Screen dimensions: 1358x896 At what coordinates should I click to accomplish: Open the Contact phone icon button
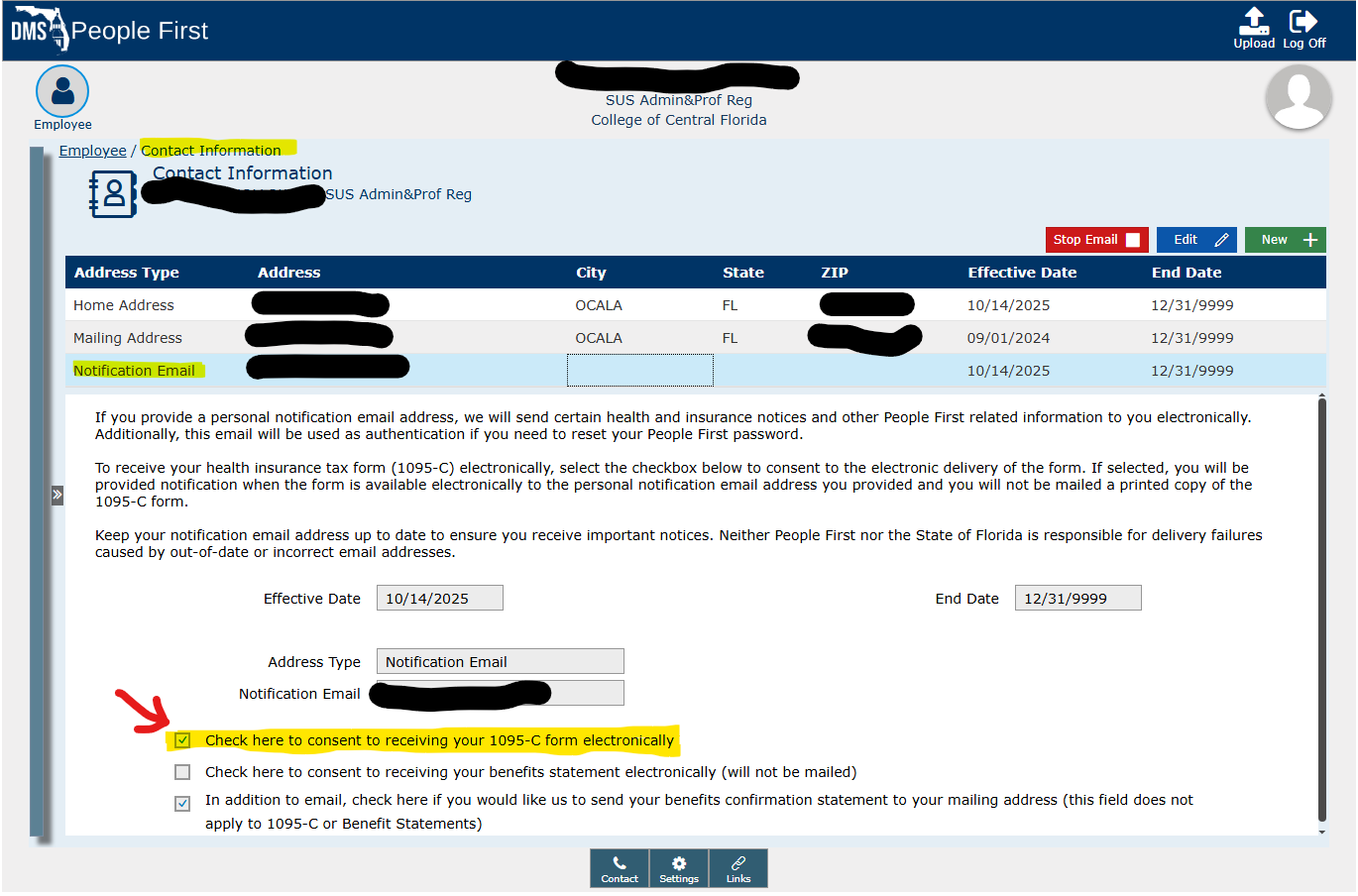[x=620, y=868]
